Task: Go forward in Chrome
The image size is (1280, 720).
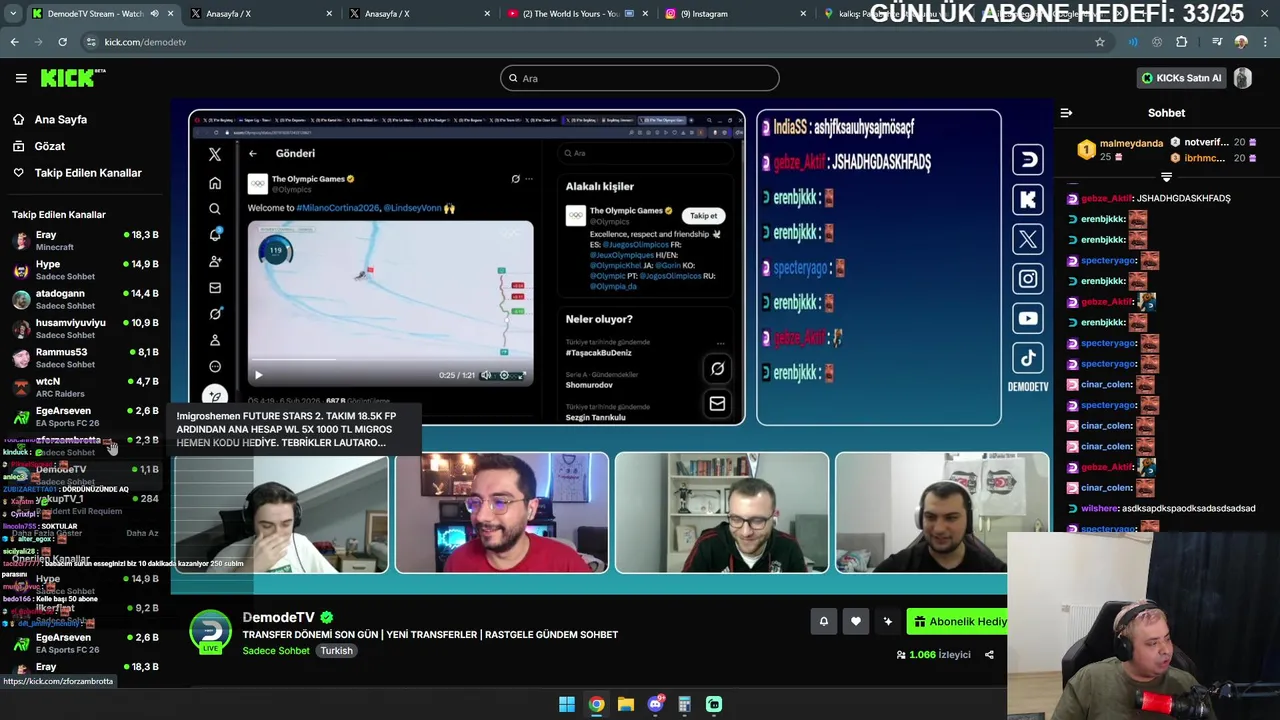Action: 38,42
